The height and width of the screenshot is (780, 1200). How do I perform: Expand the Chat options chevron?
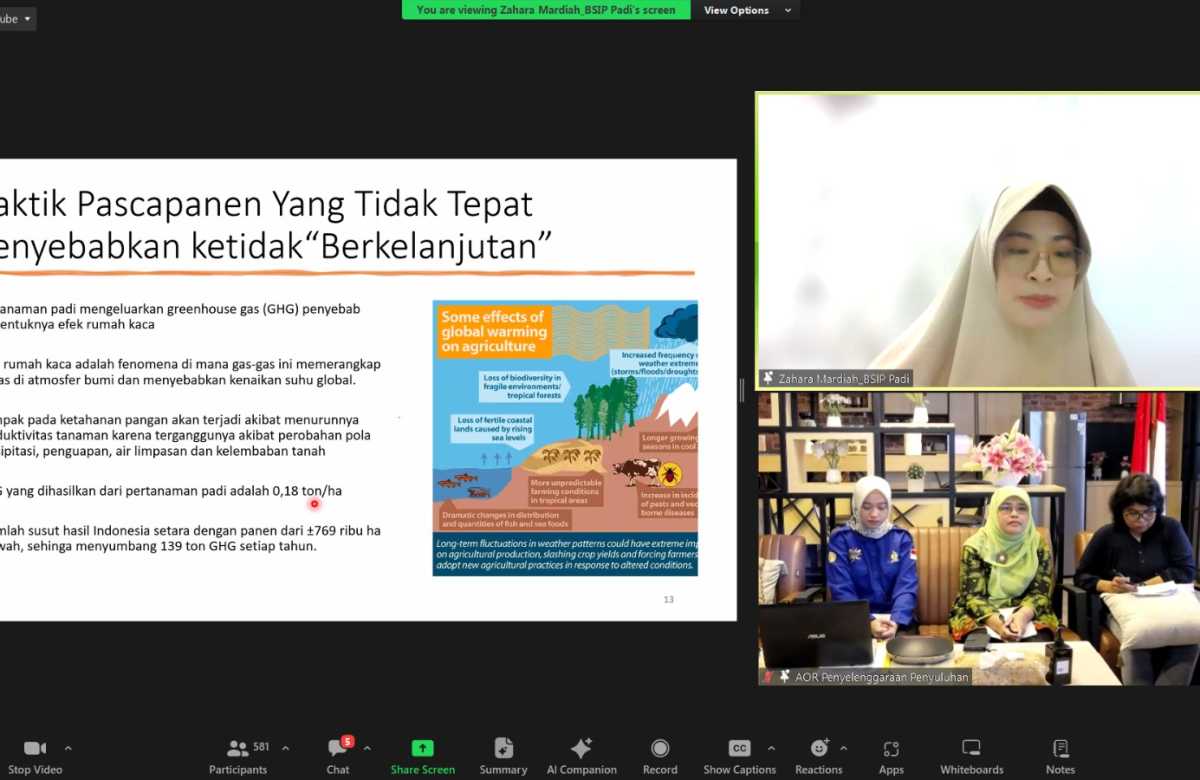[367, 748]
